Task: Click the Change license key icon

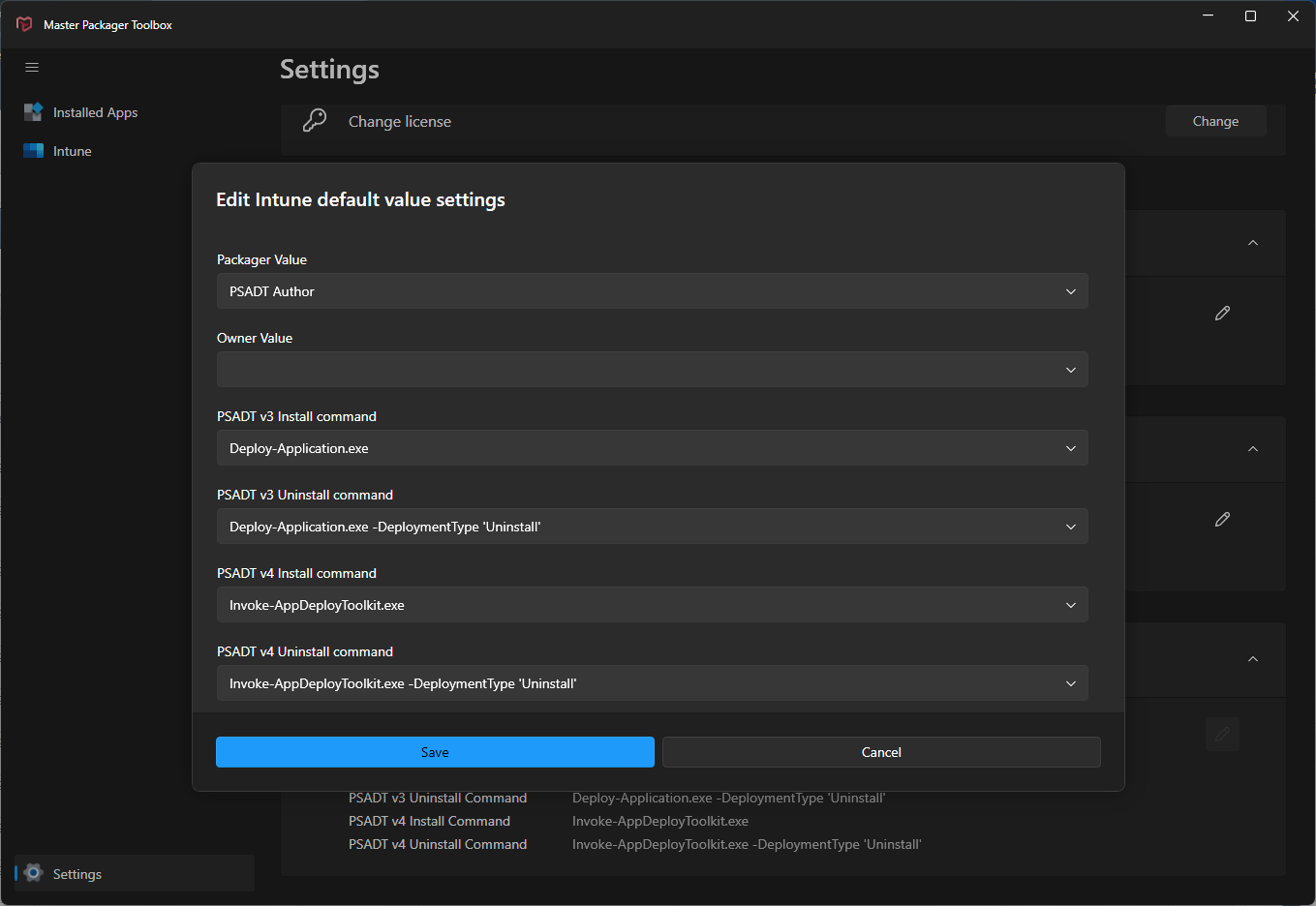Action: (315, 121)
